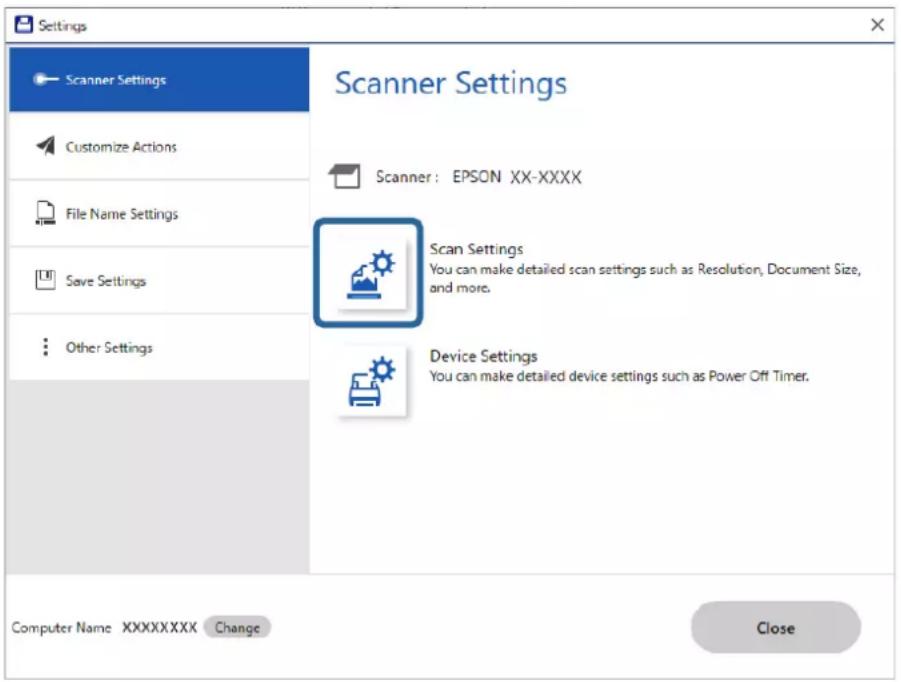Open the Scan Settings icon button
Image resolution: width=901 pixels, height=682 pixels.
[x=368, y=272]
